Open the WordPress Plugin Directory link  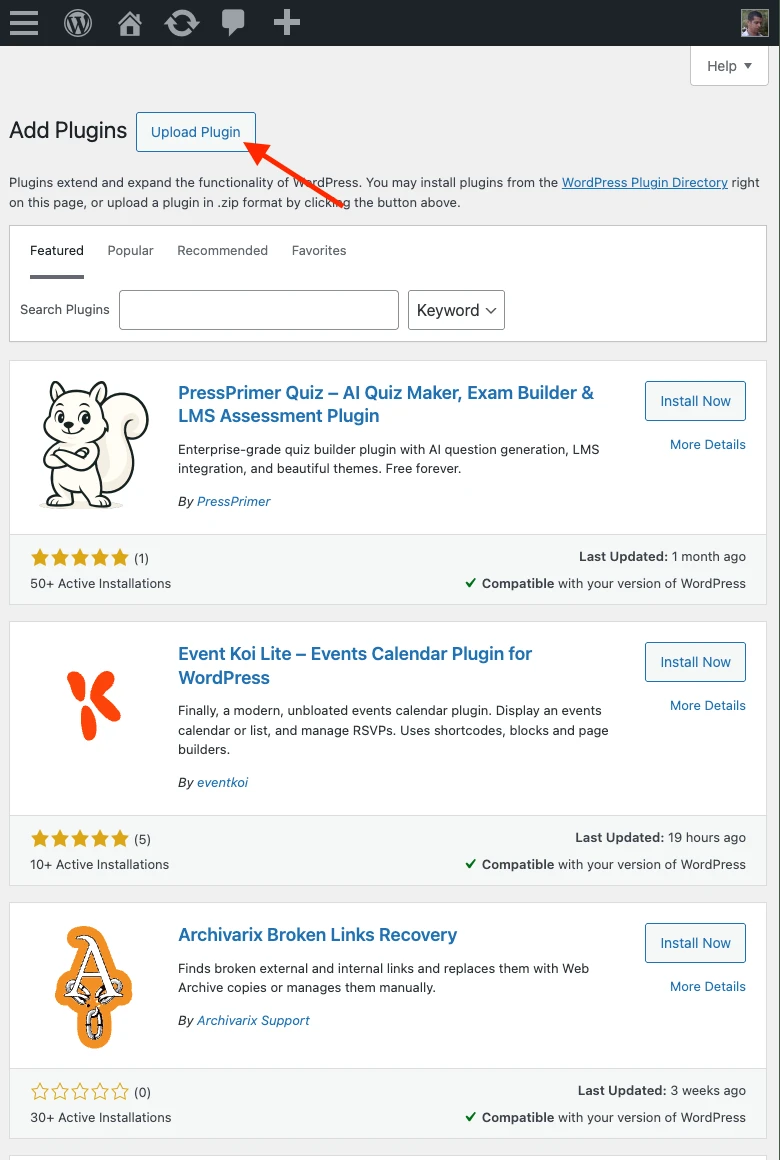[644, 182]
